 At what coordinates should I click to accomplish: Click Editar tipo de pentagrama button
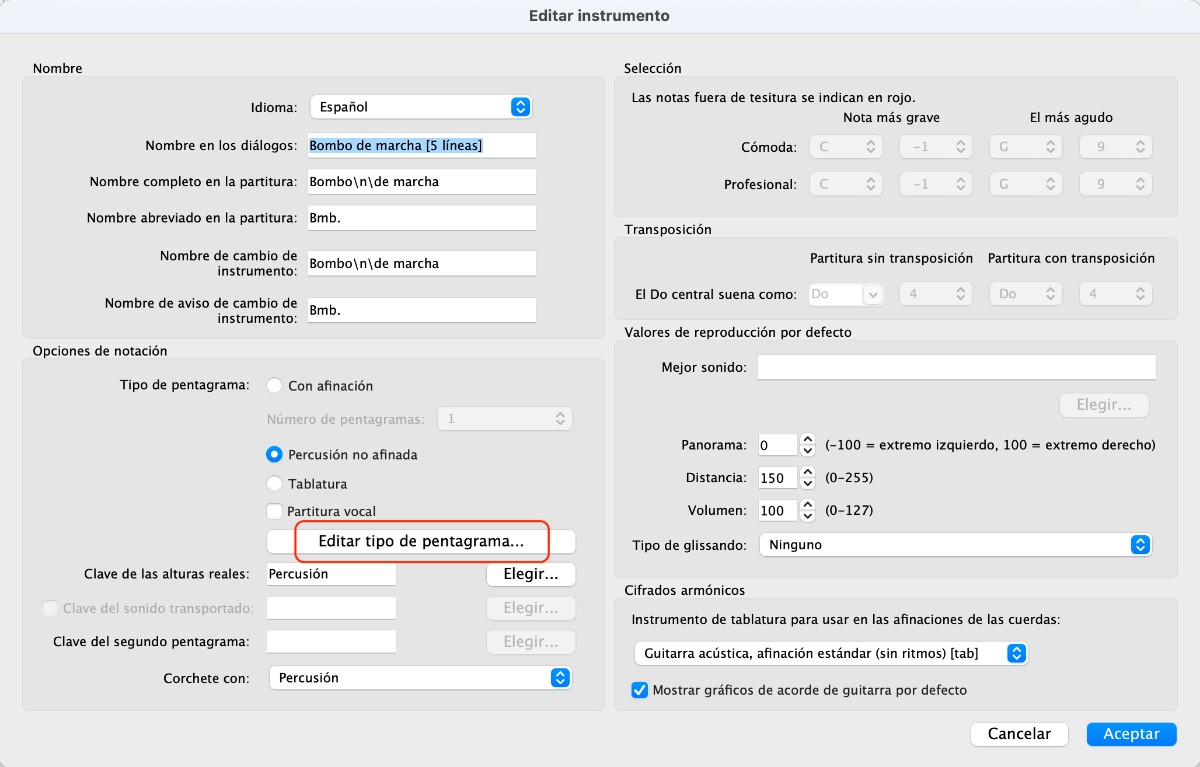point(421,541)
